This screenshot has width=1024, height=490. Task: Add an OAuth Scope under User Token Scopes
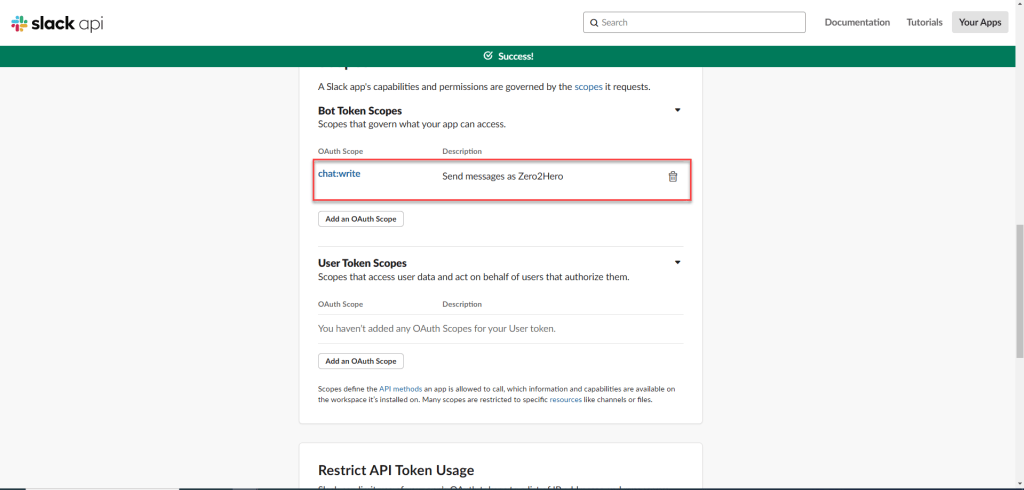tap(361, 361)
